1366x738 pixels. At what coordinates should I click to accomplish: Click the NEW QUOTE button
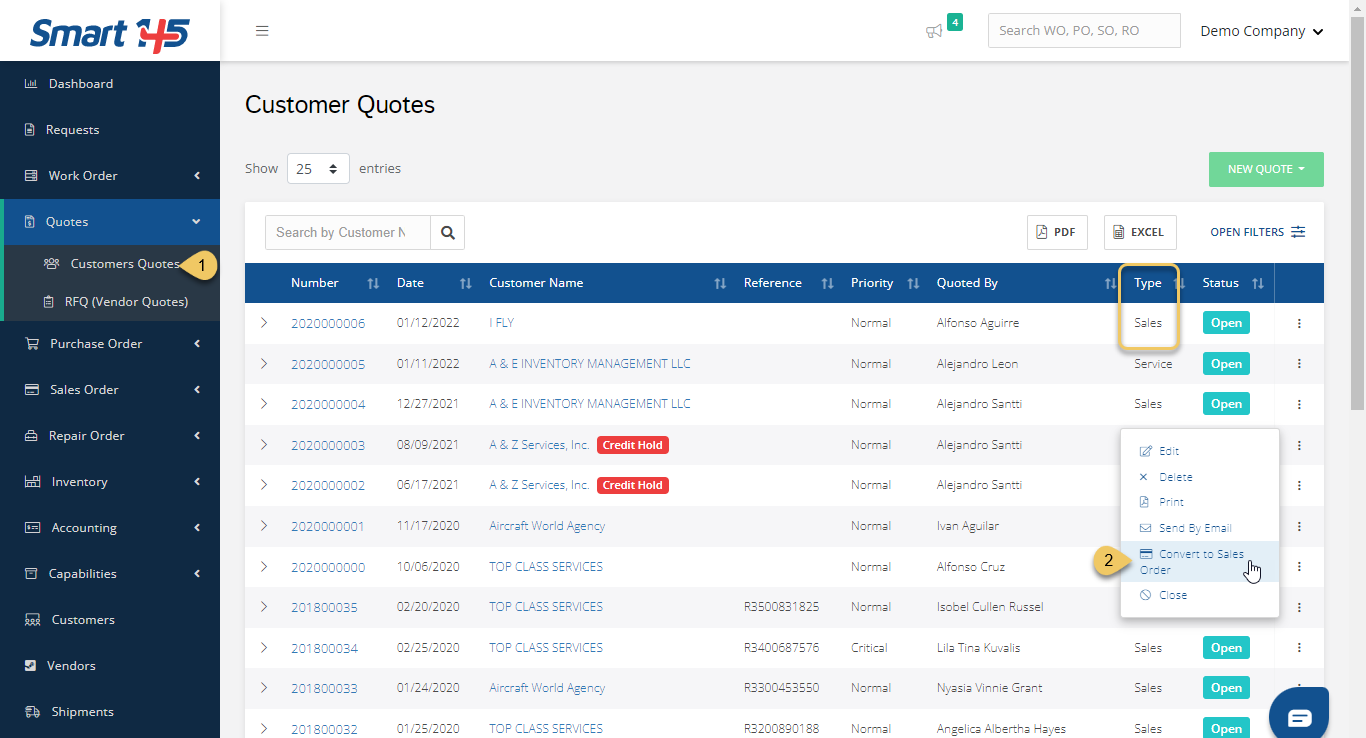(x=1265, y=169)
